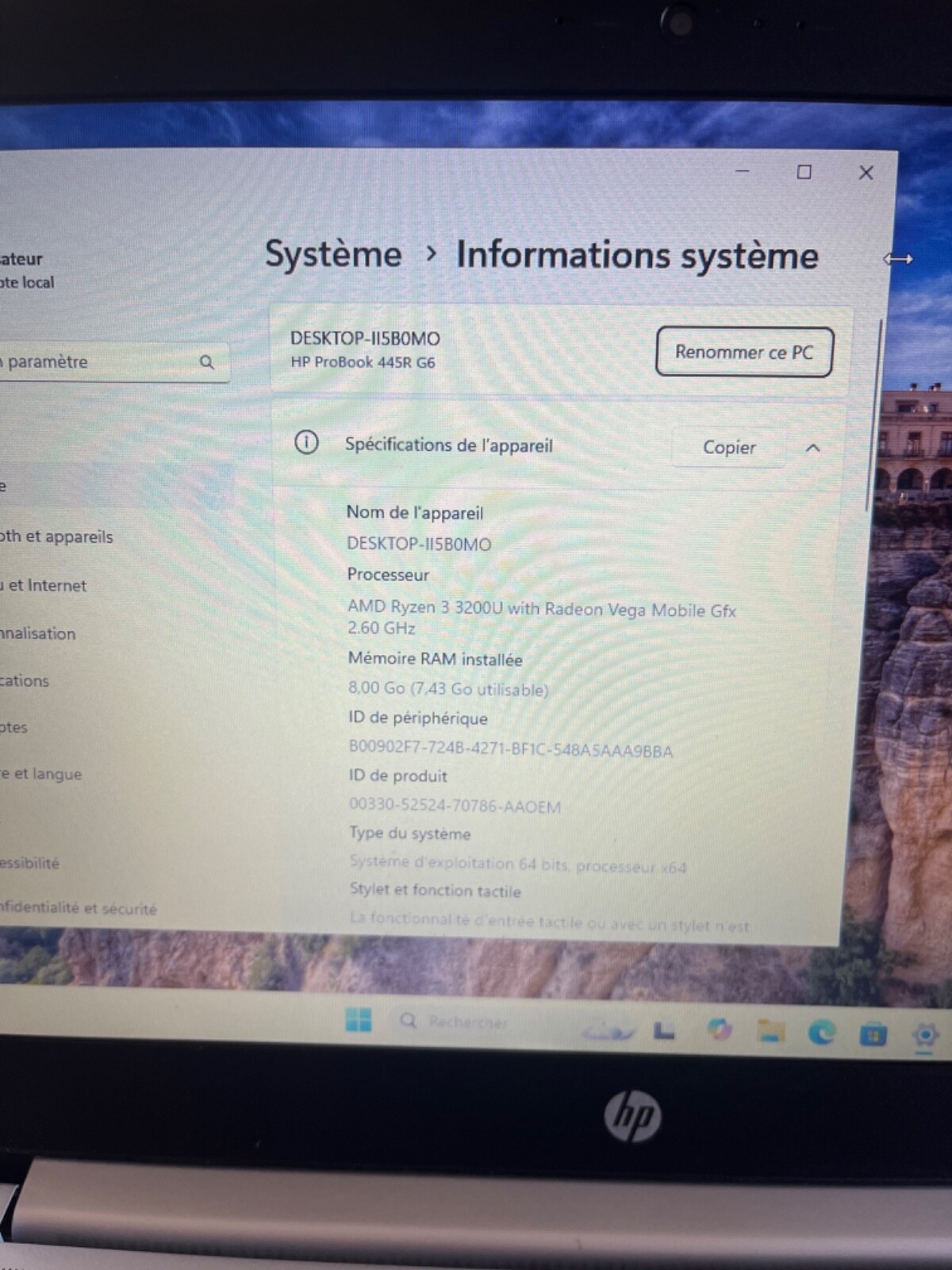Screen dimensions: 952x1270
Task: Open the Windows Start menu
Action: tap(359, 1019)
